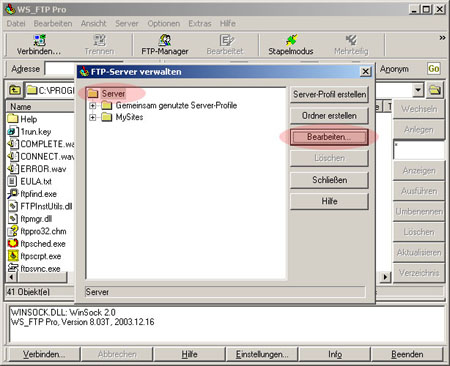Click the Anzeigen side button

tap(419, 171)
